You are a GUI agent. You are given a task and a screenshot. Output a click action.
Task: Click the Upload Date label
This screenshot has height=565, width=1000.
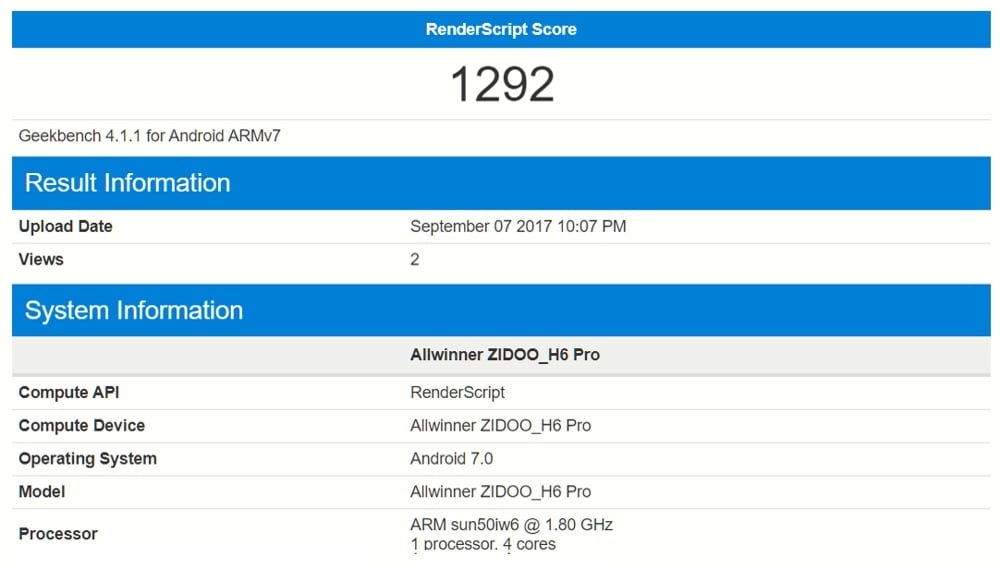[65, 226]
